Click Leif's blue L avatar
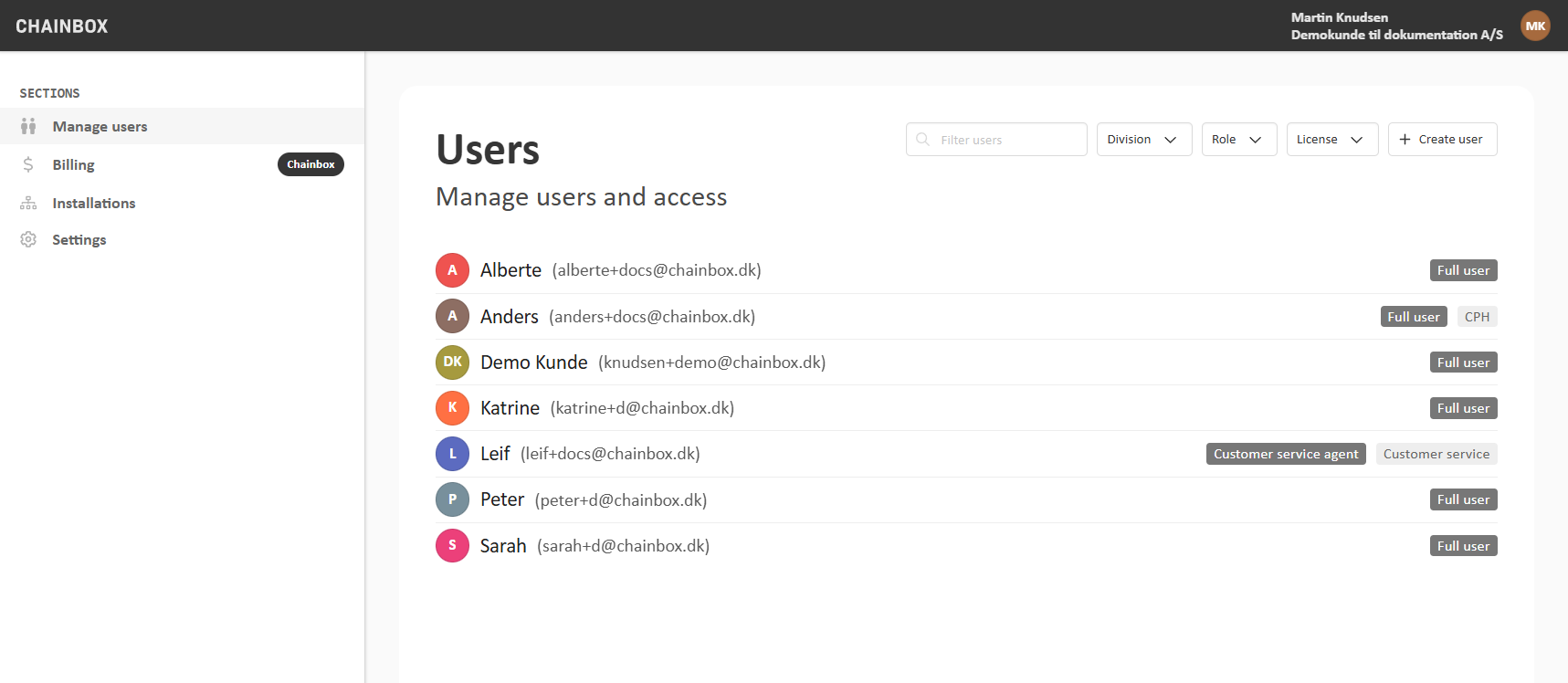 (452, 454)
